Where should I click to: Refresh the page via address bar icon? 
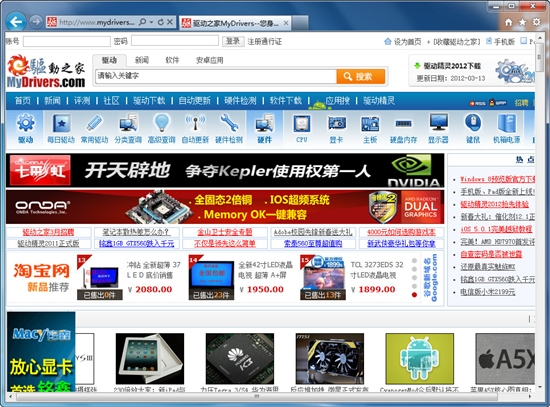(x=160, y=22)
